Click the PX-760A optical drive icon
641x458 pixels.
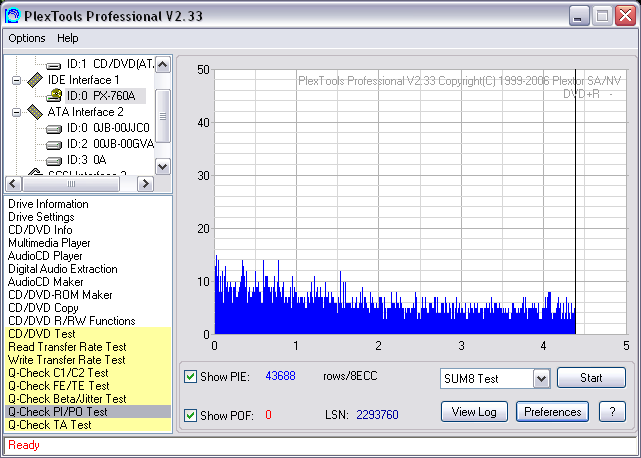click(54, 96)
